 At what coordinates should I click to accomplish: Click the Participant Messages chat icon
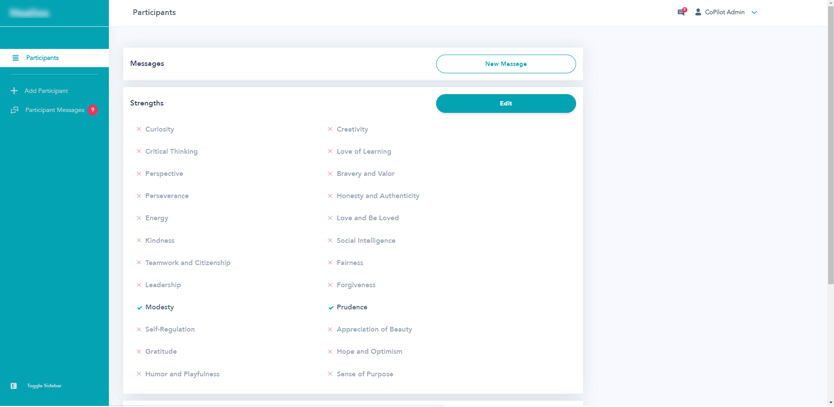(x=14, y=110)
